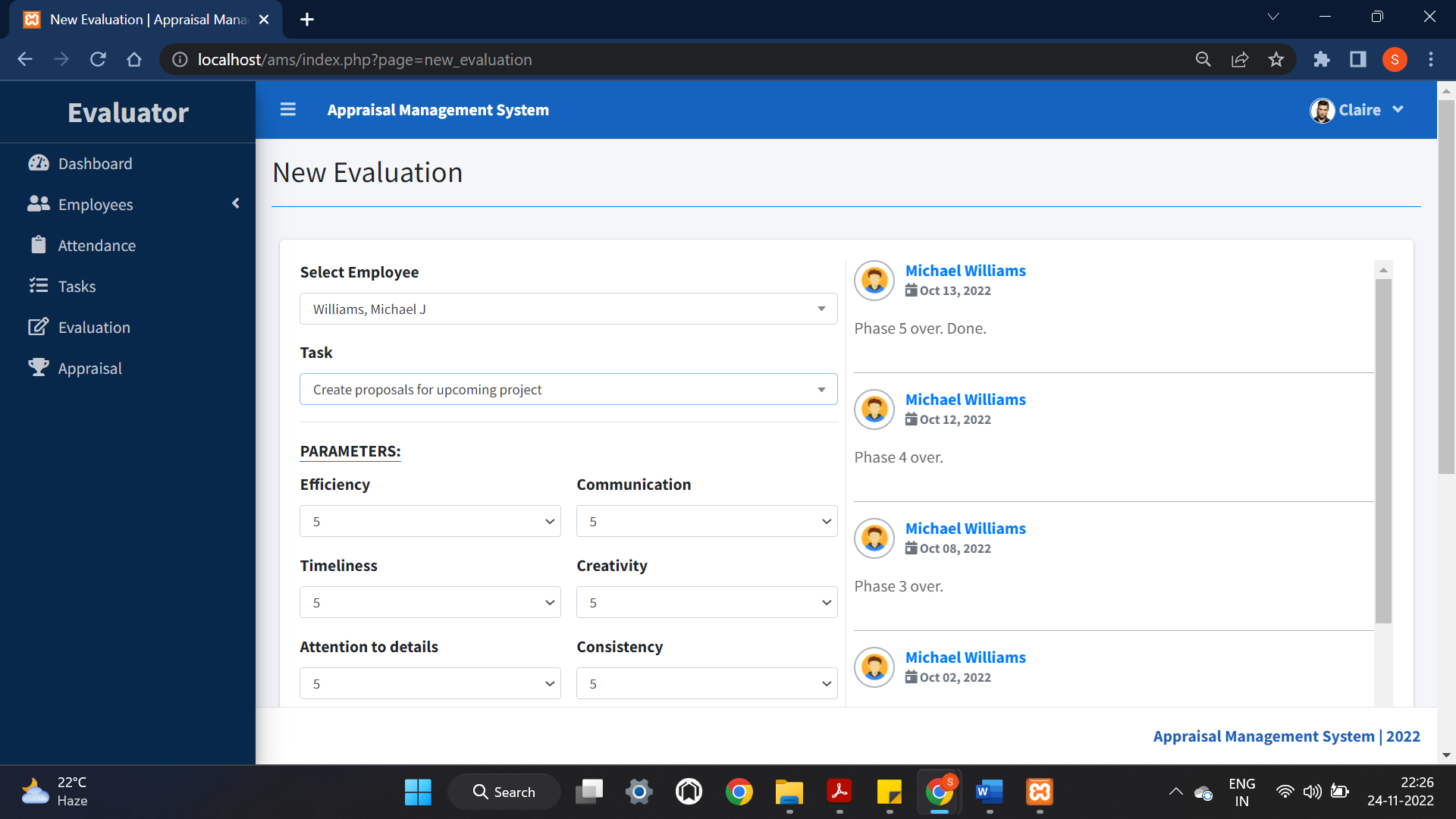This screenshot has height=819, width=1456.
Task: Click the PARAMETERS heading
Action: pyautogui.click(x=350, y=450)
